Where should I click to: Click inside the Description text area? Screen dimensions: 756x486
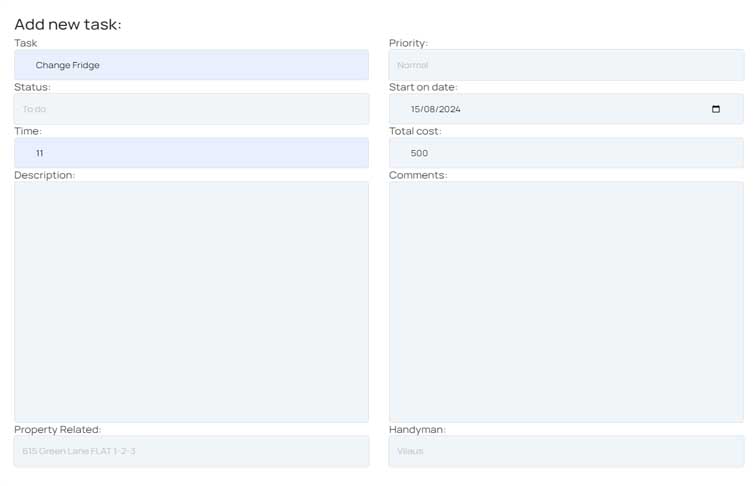pyautogui.click(x=191, y=302)
